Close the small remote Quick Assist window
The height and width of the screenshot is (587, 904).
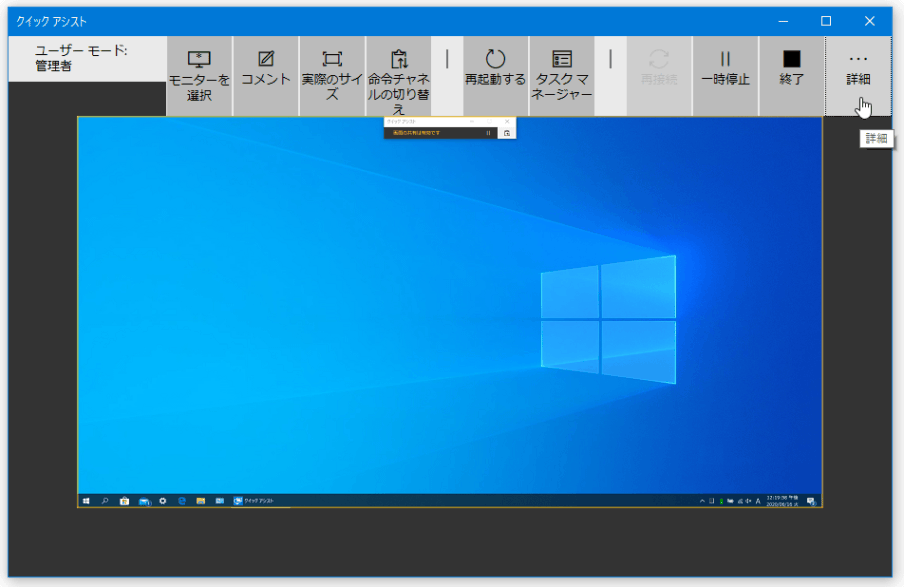[x=507, y=122]
